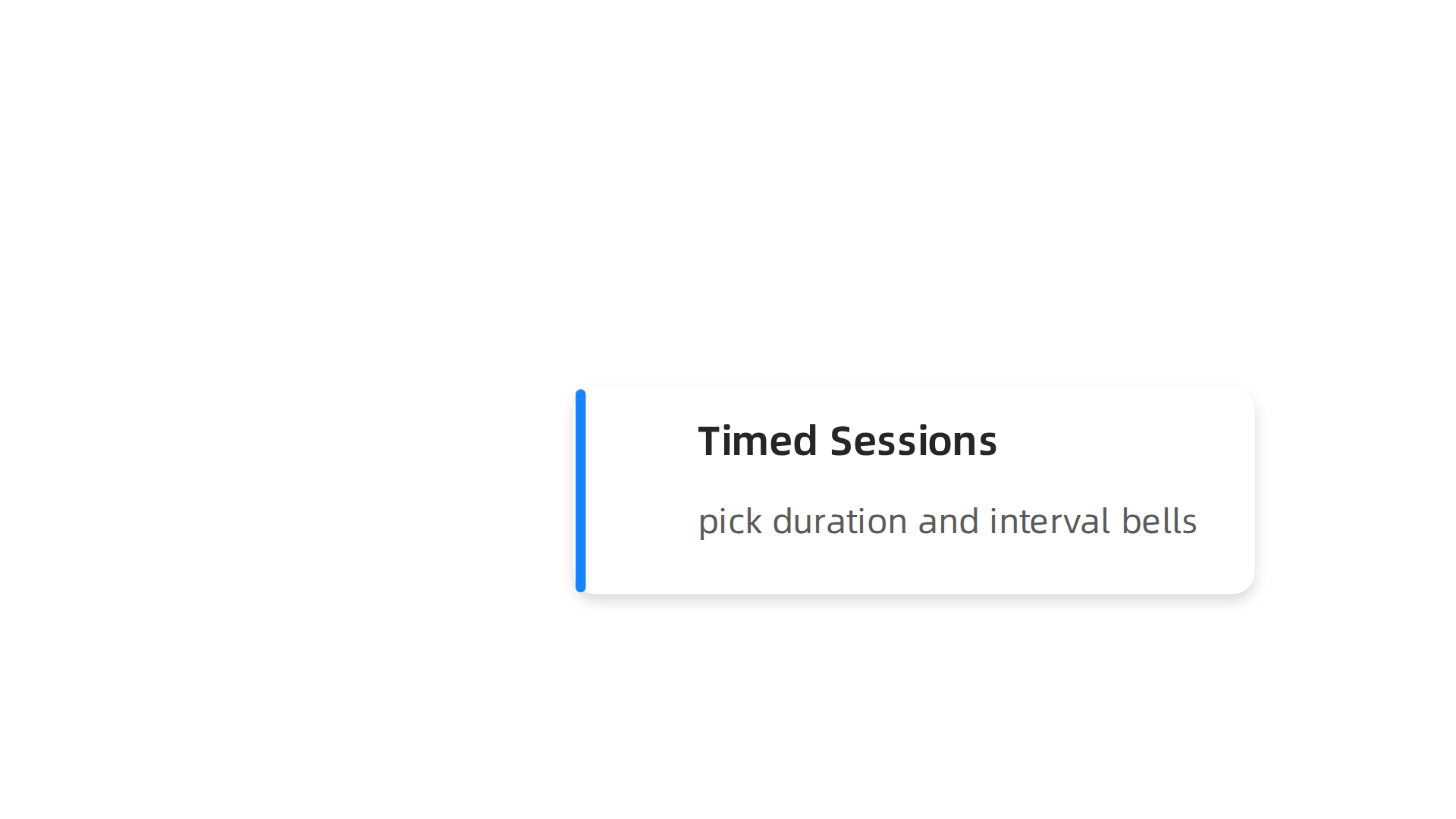Click the word bells in the description

pyautogui.click(x=1159, y=522)
